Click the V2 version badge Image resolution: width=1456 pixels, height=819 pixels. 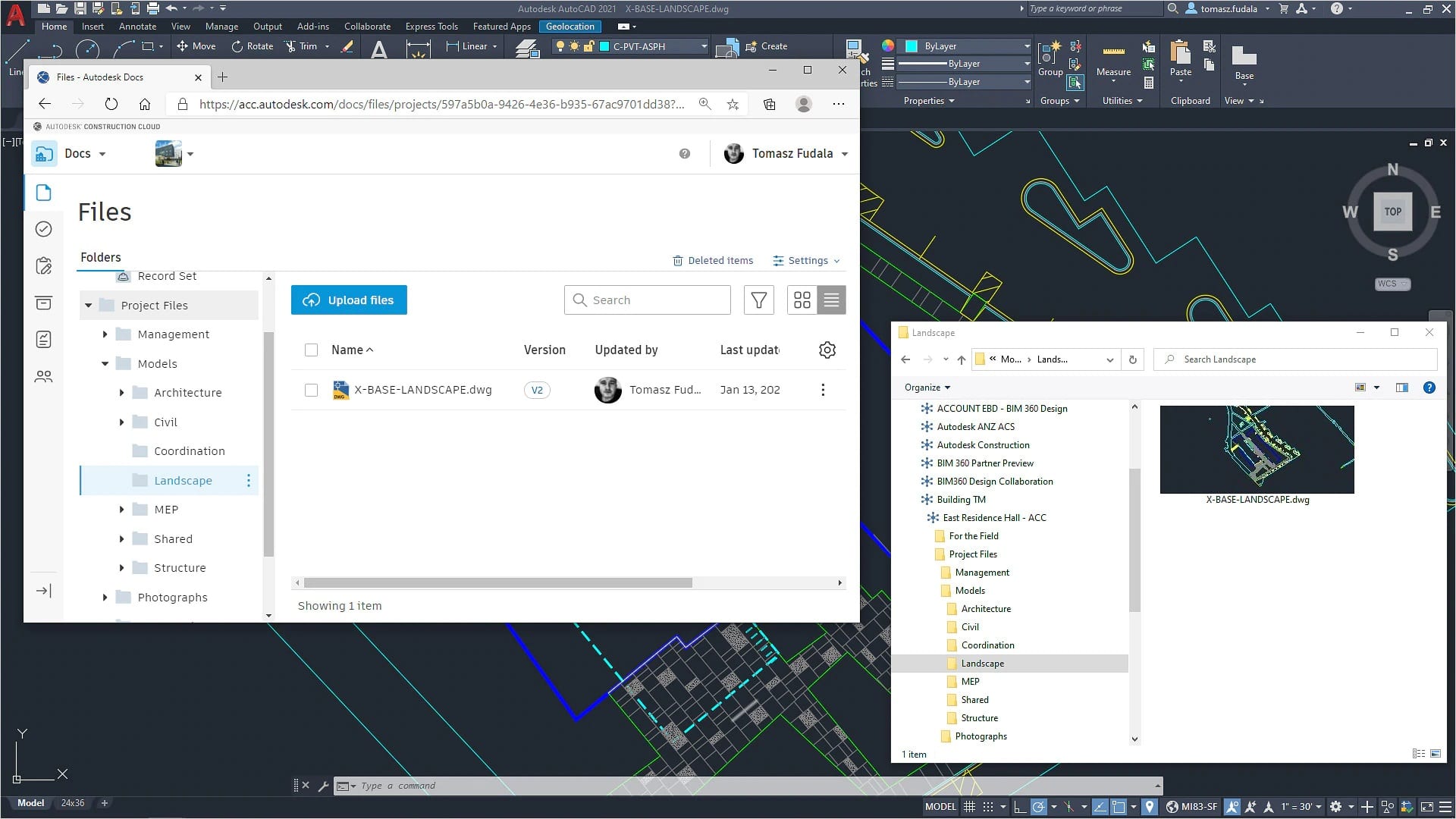pos(537,390)
